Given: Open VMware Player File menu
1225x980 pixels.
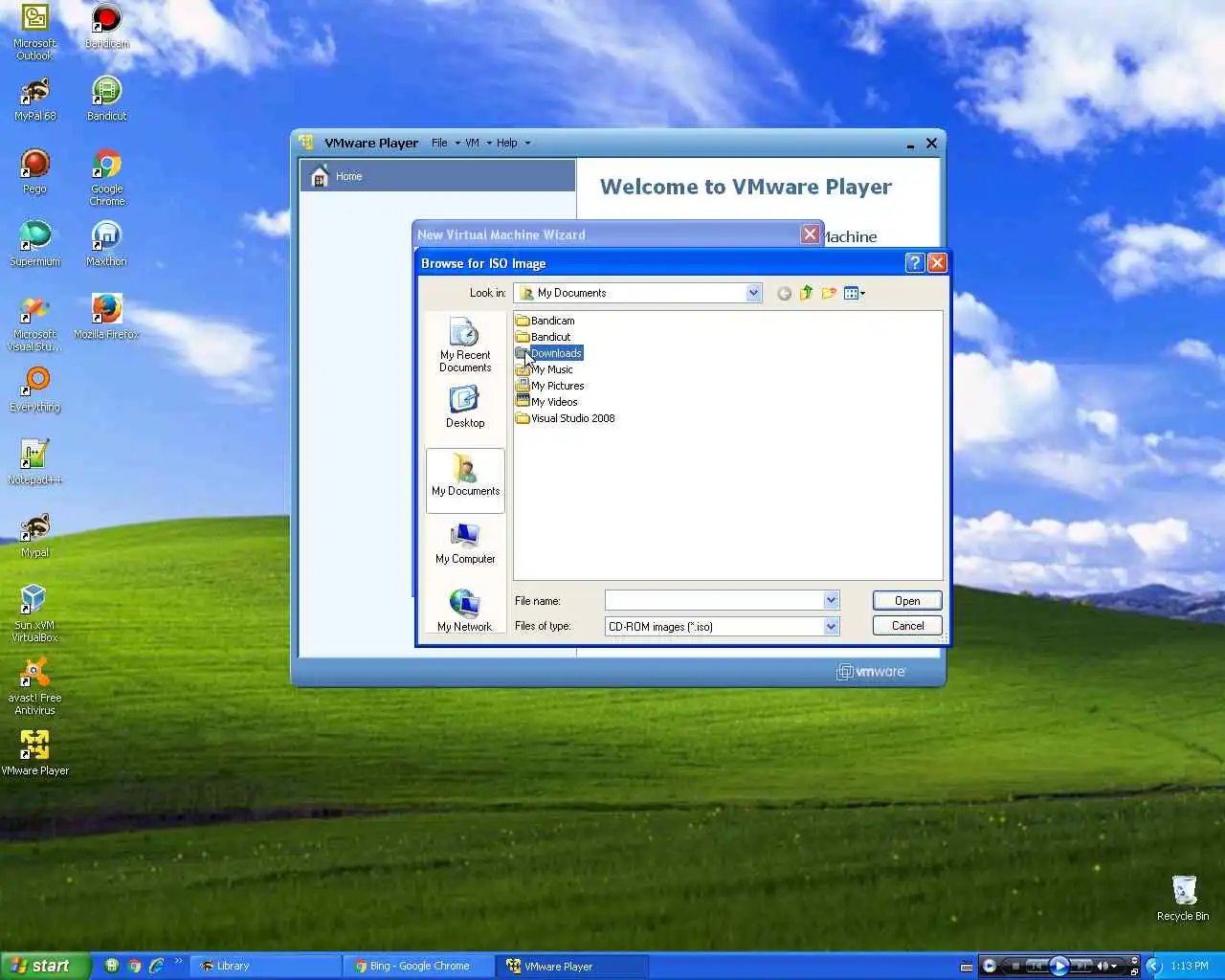Looking at the screenshot, I should (x=444, y=143).
